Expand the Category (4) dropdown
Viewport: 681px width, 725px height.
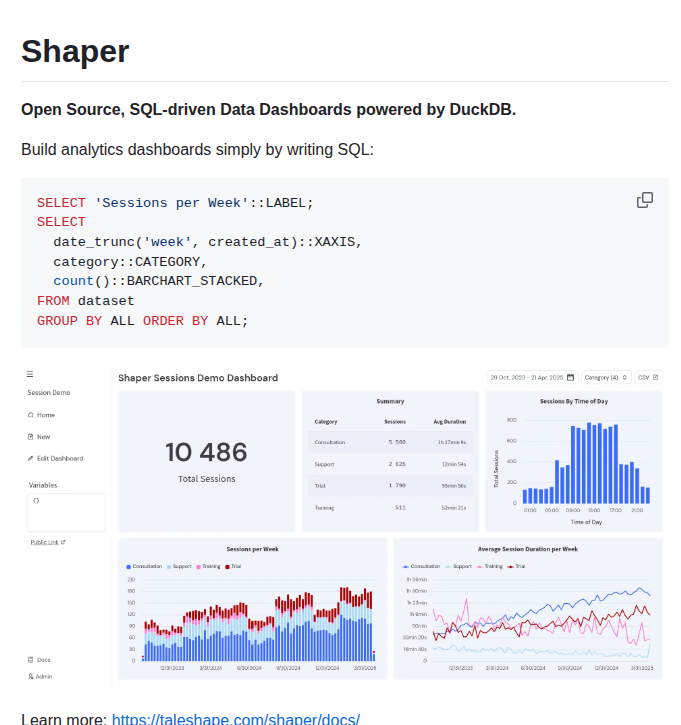click(606, 378)
